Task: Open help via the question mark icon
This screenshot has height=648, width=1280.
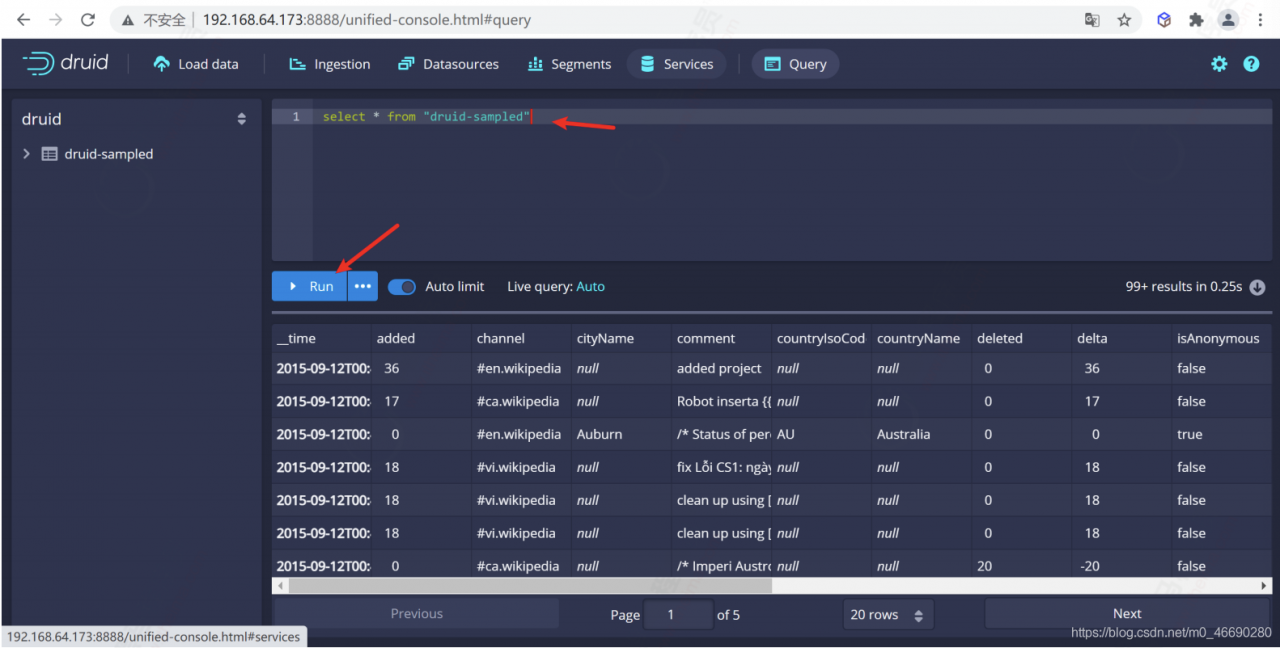Action: (1251, 64)
